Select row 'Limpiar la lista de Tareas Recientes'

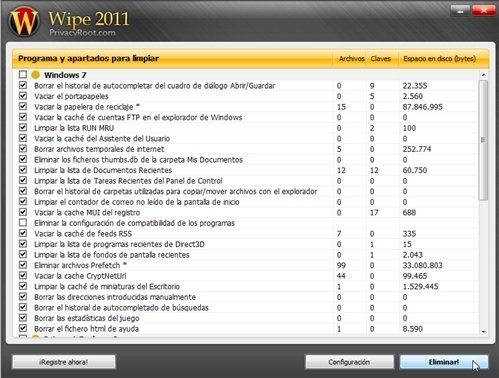click(247, 181)
